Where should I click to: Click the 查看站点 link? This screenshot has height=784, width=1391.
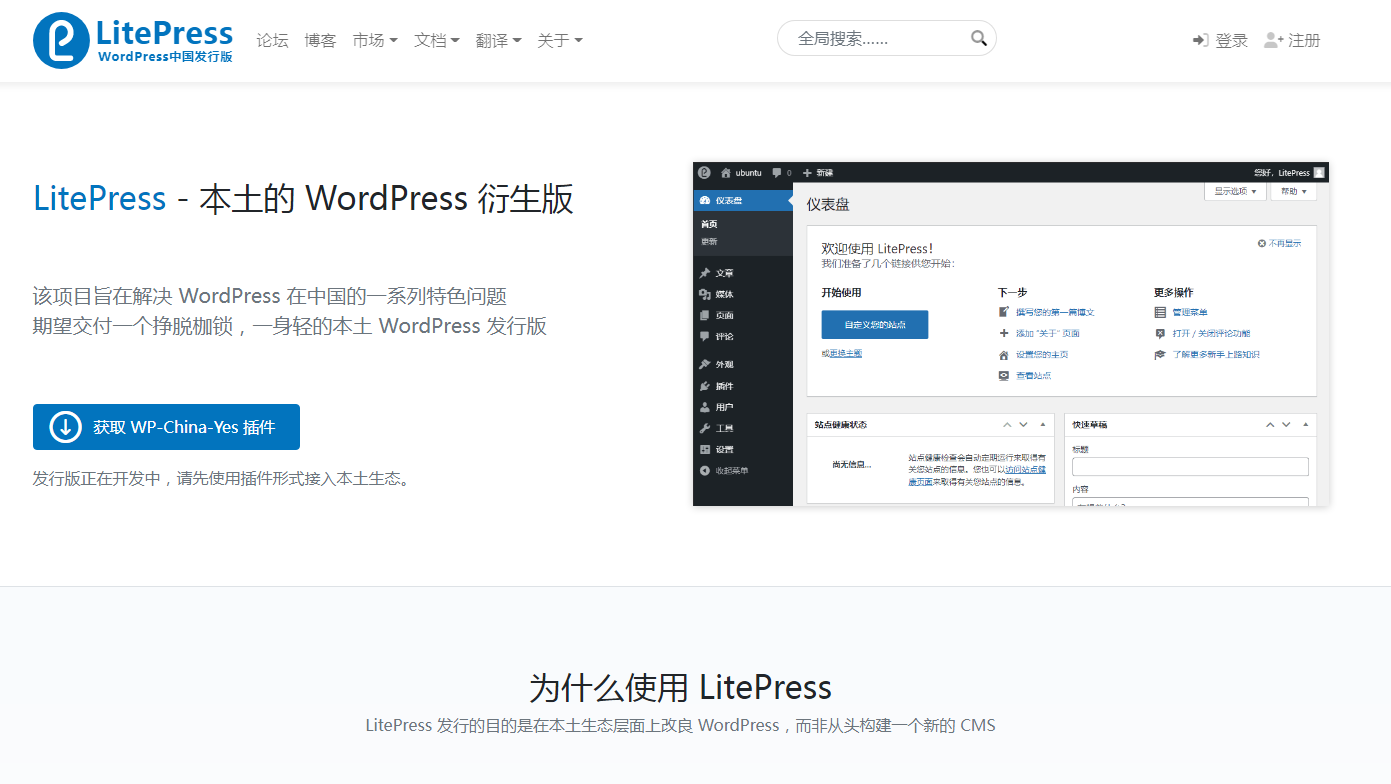[x=1033, y=375]
